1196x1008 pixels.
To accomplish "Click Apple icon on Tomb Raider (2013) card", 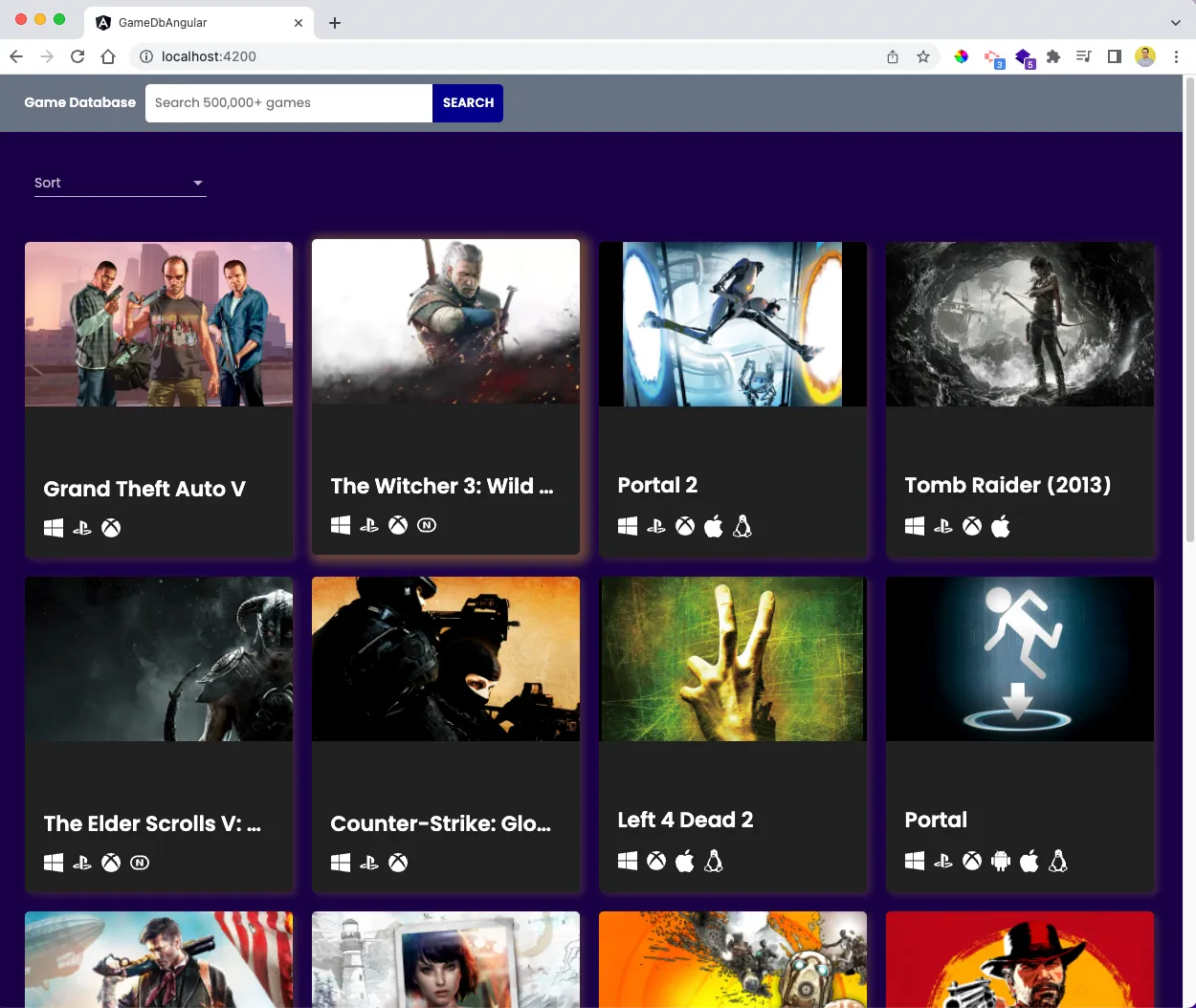I will coord(1001,526).
